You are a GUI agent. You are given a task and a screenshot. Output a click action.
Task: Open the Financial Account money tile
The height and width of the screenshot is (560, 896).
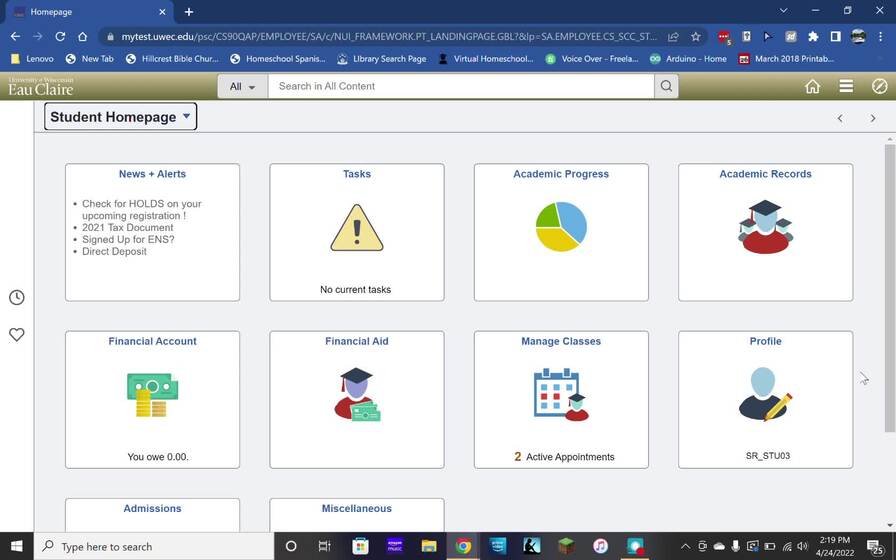tap(153, 399)
